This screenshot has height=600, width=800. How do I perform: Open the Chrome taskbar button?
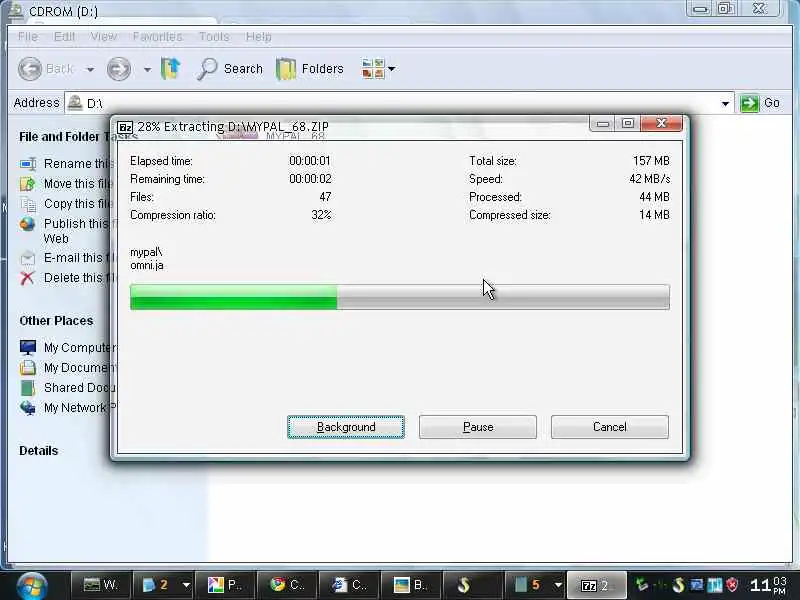pos(287,585)
